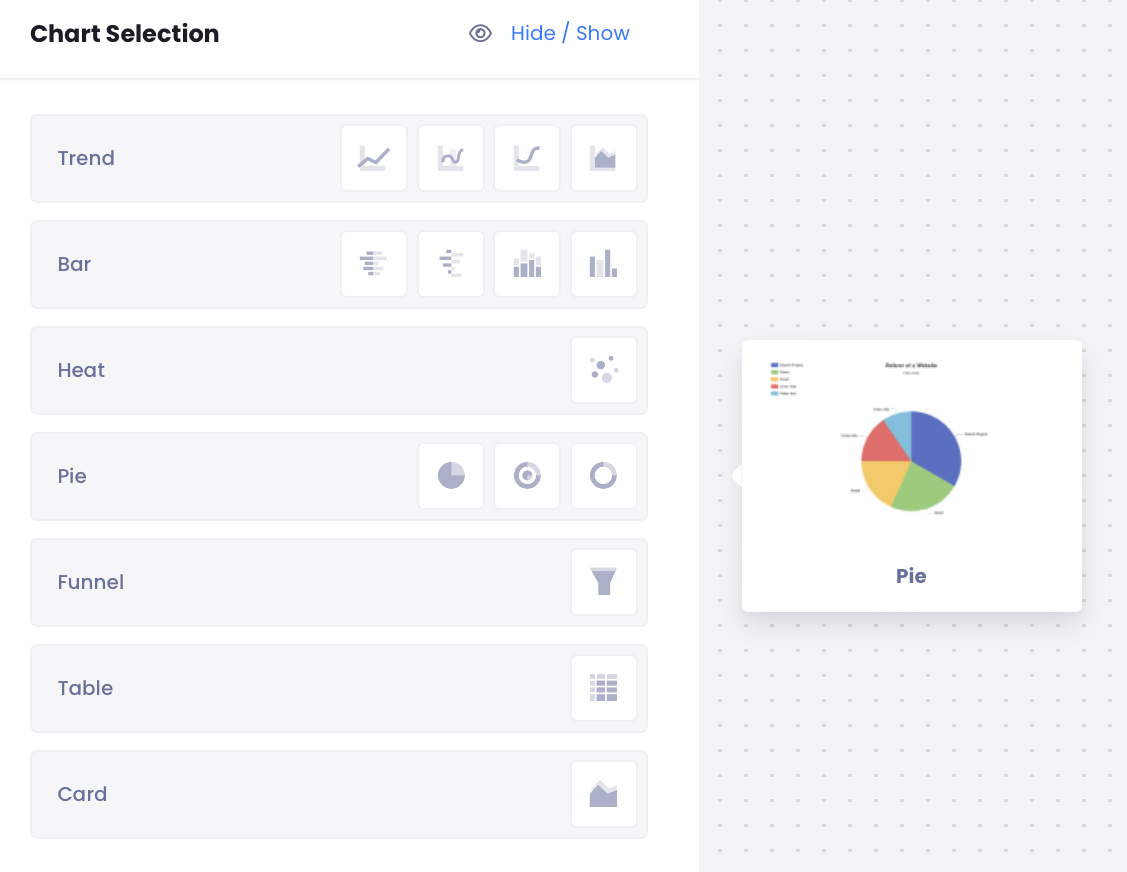Click the Hide / Show link
The image size is (1127, 872).
[570, 34]
